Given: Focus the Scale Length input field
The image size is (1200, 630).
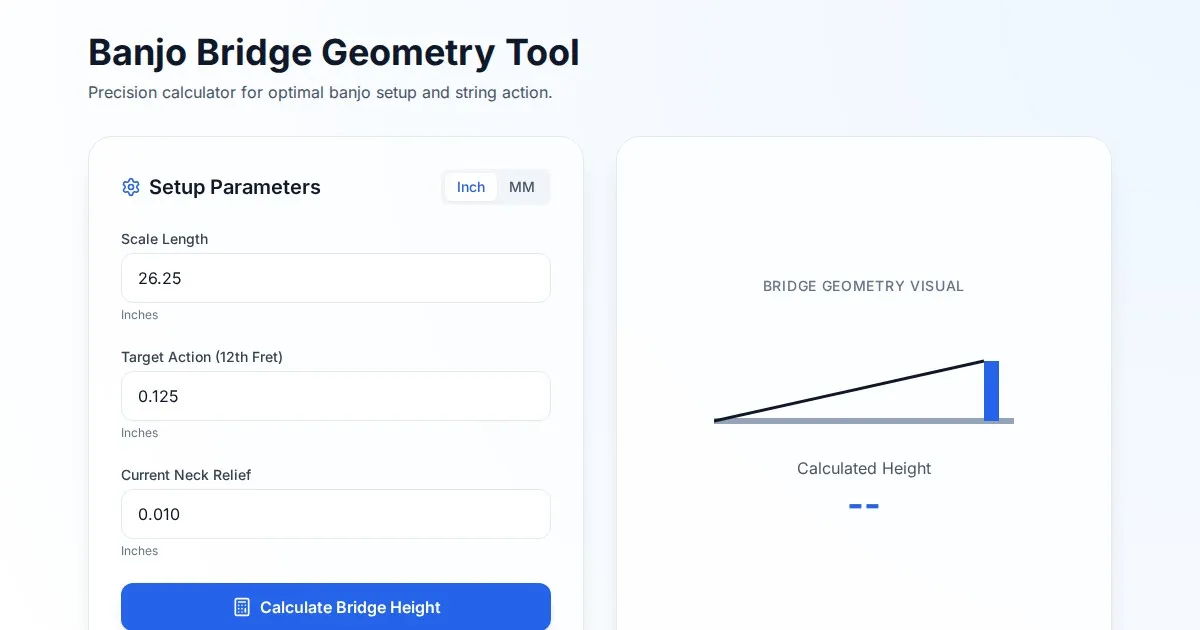Looking at the screenshot, I should tap(336, 278).
